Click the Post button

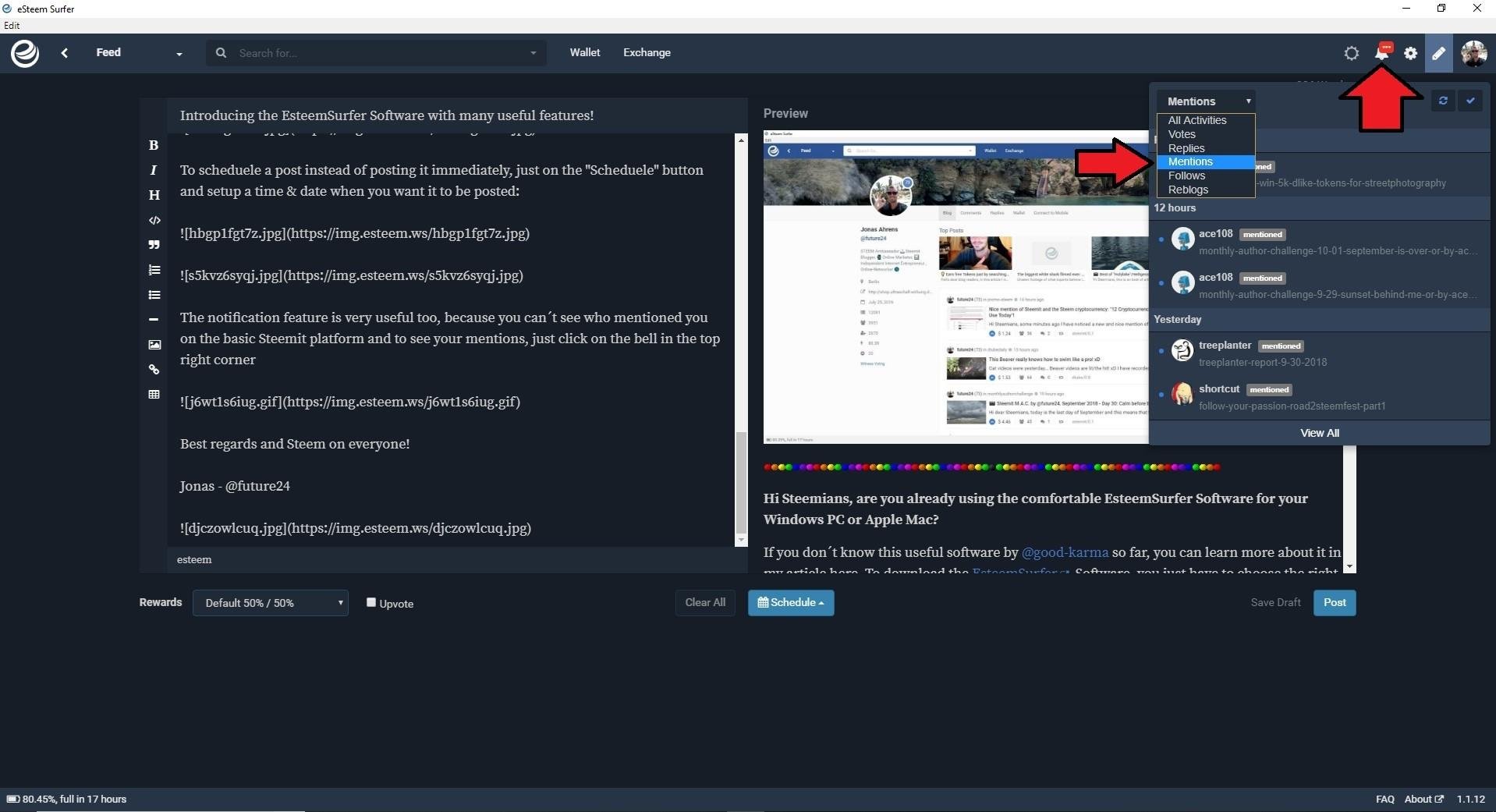(1335, 602)
